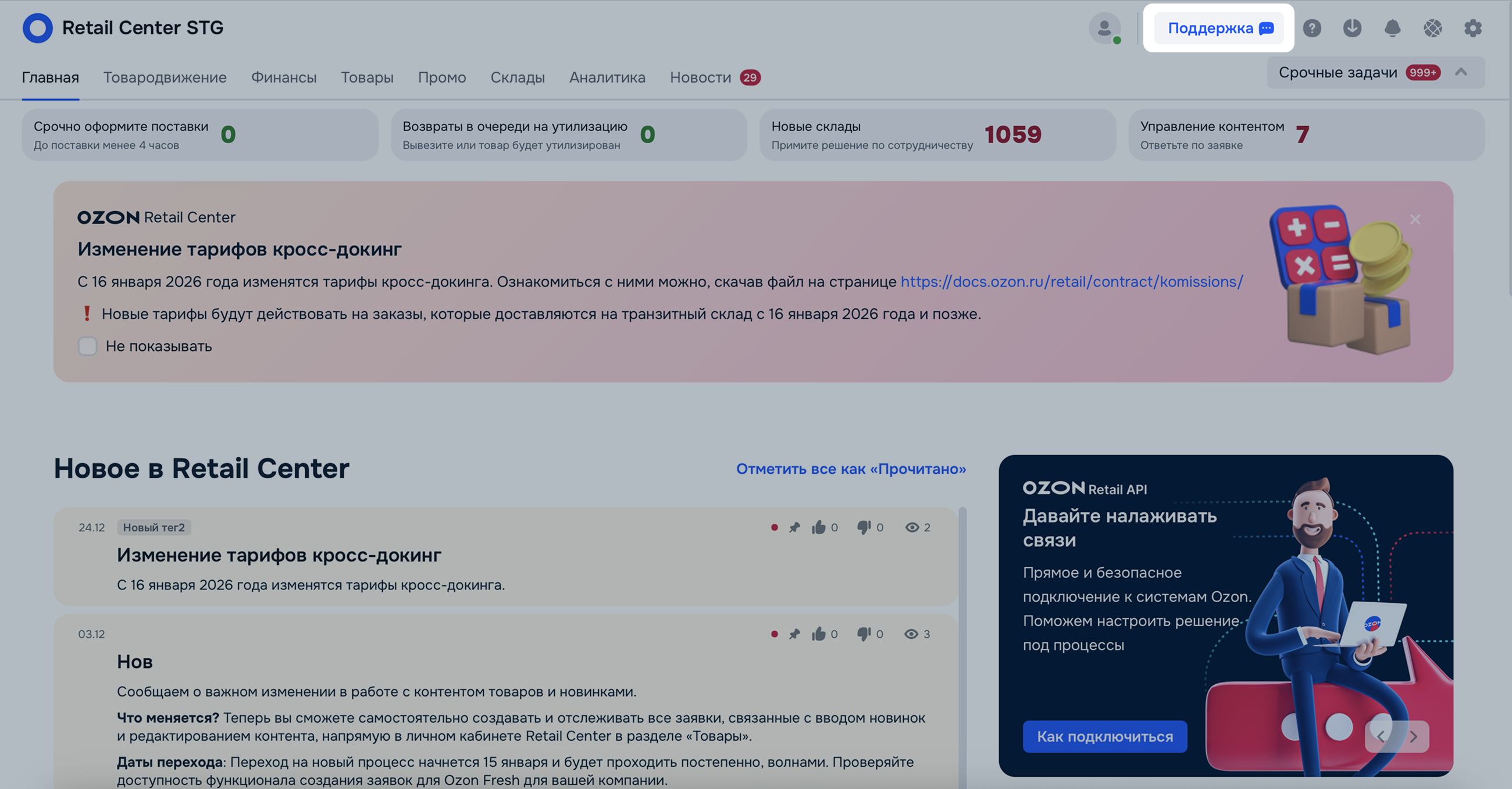Open the settings gear icon
Viewport: 1512px width, 789px height.
click(x=1472, y=27)
